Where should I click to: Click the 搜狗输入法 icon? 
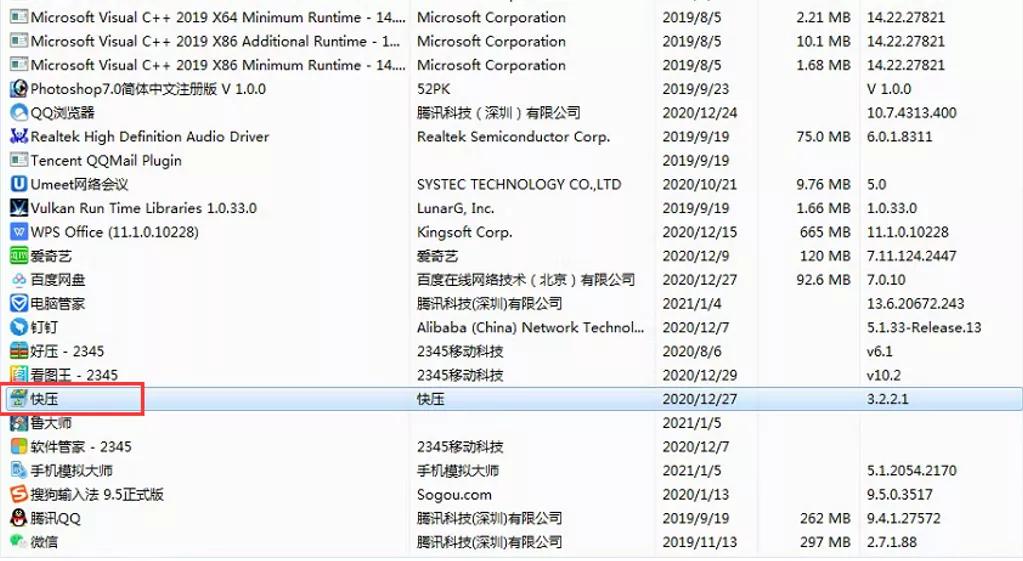[20, 494]
